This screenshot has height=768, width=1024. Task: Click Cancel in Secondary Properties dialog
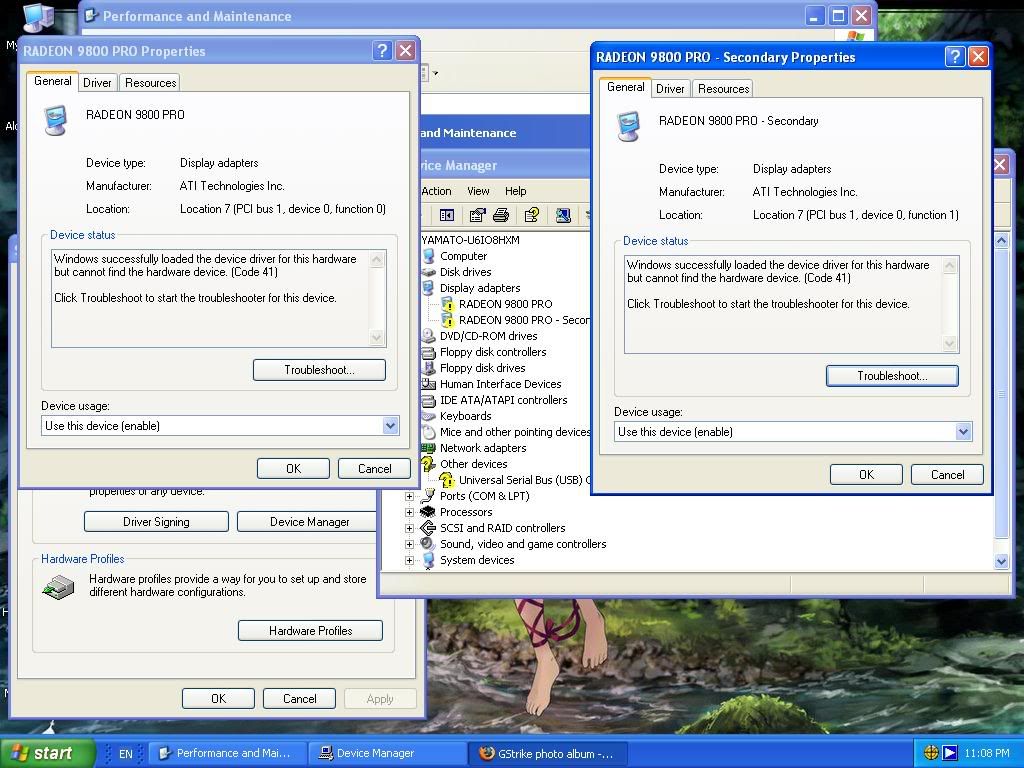pyautogui.click(x=947, y=475)
